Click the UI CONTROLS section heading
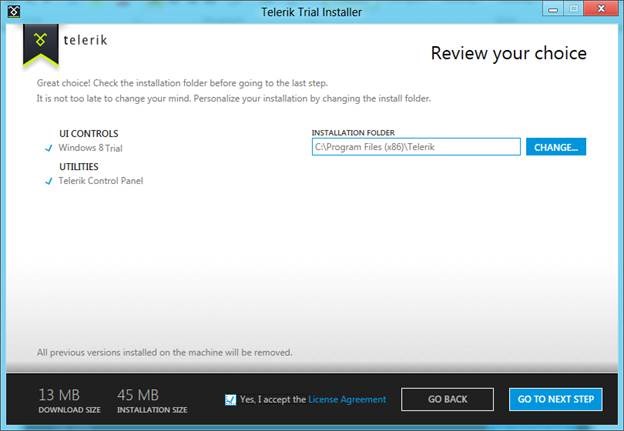 88,133
